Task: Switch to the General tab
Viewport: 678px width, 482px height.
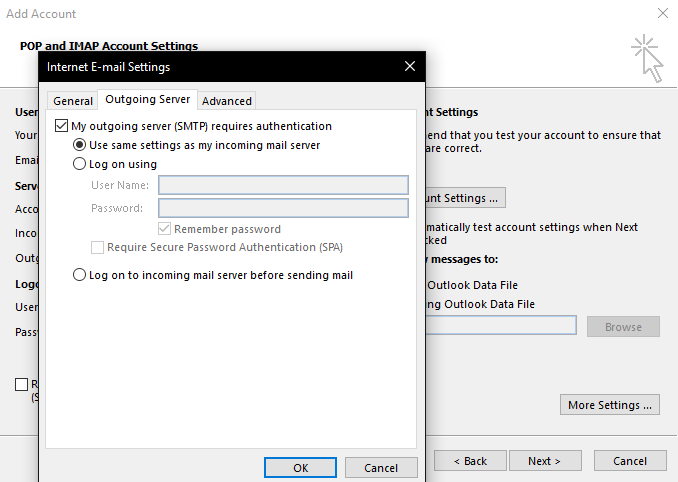Action: click(x=73, y=101)
